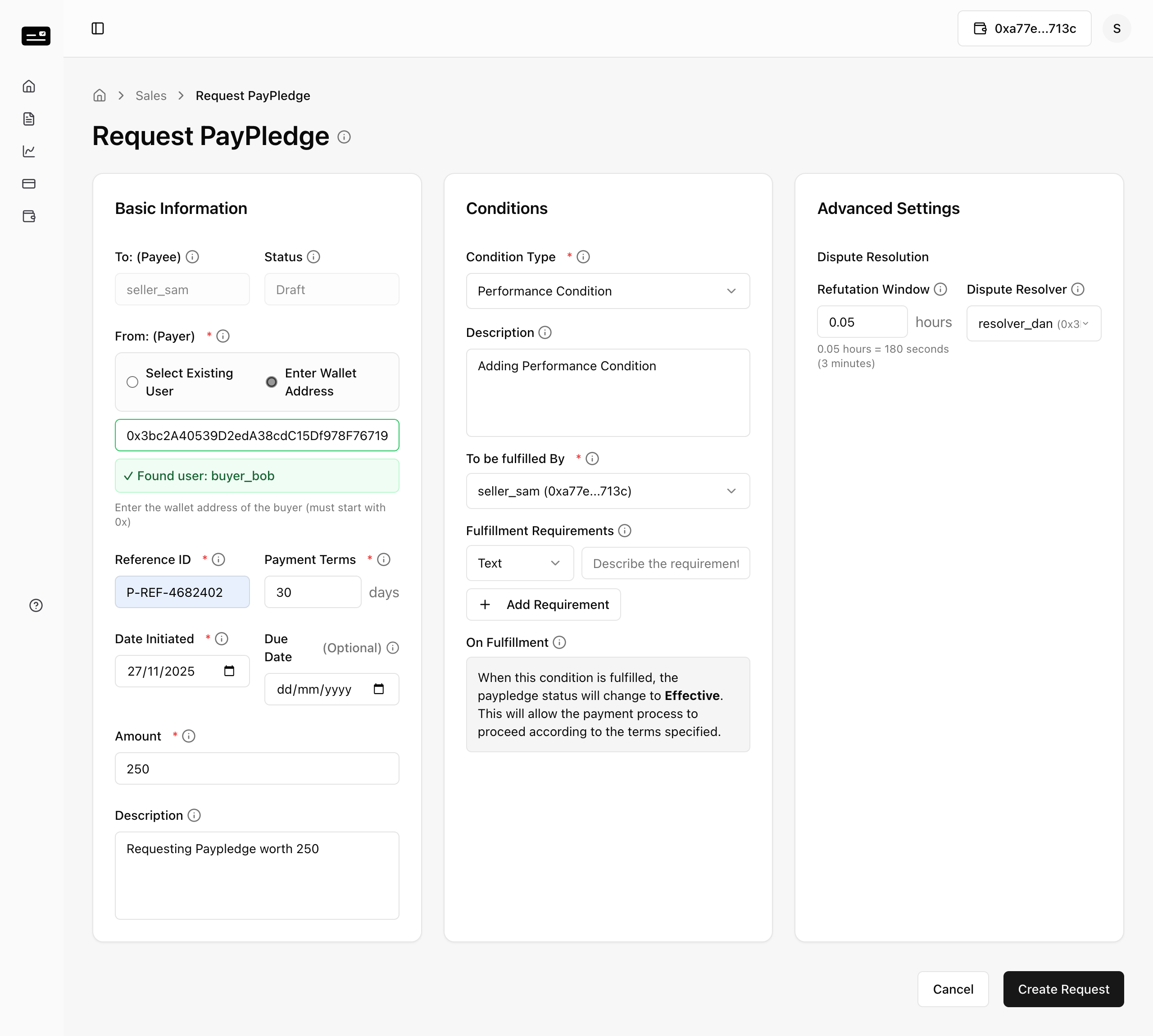Open the Text requirement type dropdown
This screenshot has height=1036, width=1153.
(x=520, y=563)
